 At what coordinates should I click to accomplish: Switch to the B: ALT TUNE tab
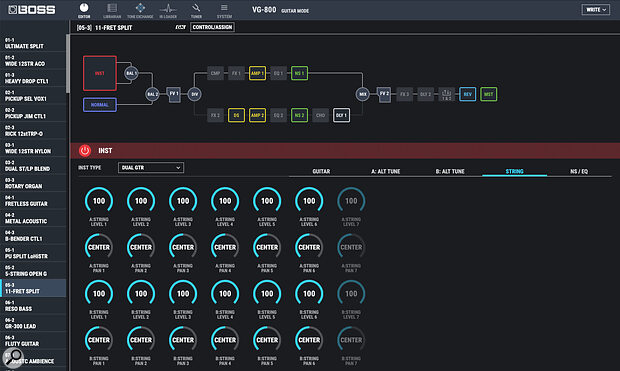pos(450,171)
